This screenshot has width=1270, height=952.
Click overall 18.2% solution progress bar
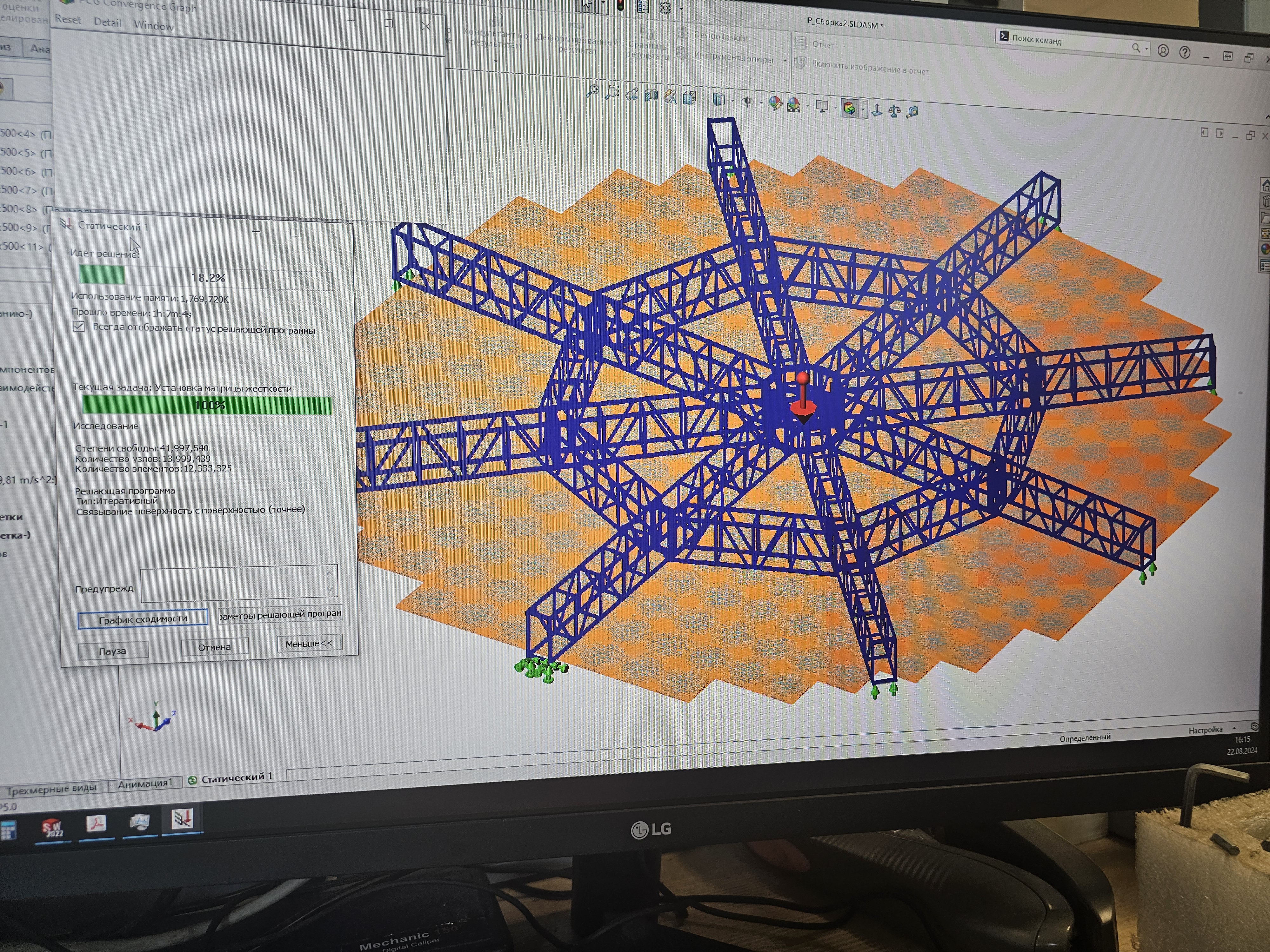pyautogui.click(x=205, y=277)
